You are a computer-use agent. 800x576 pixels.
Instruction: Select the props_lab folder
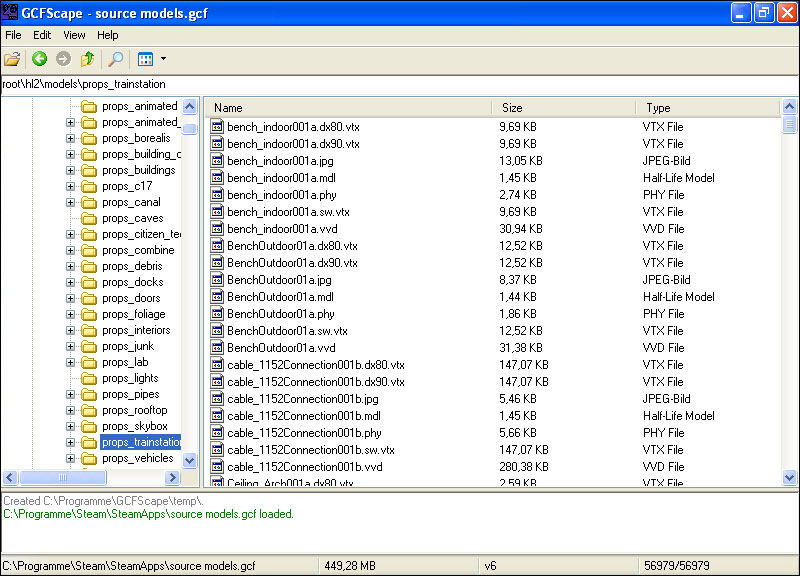125,362
